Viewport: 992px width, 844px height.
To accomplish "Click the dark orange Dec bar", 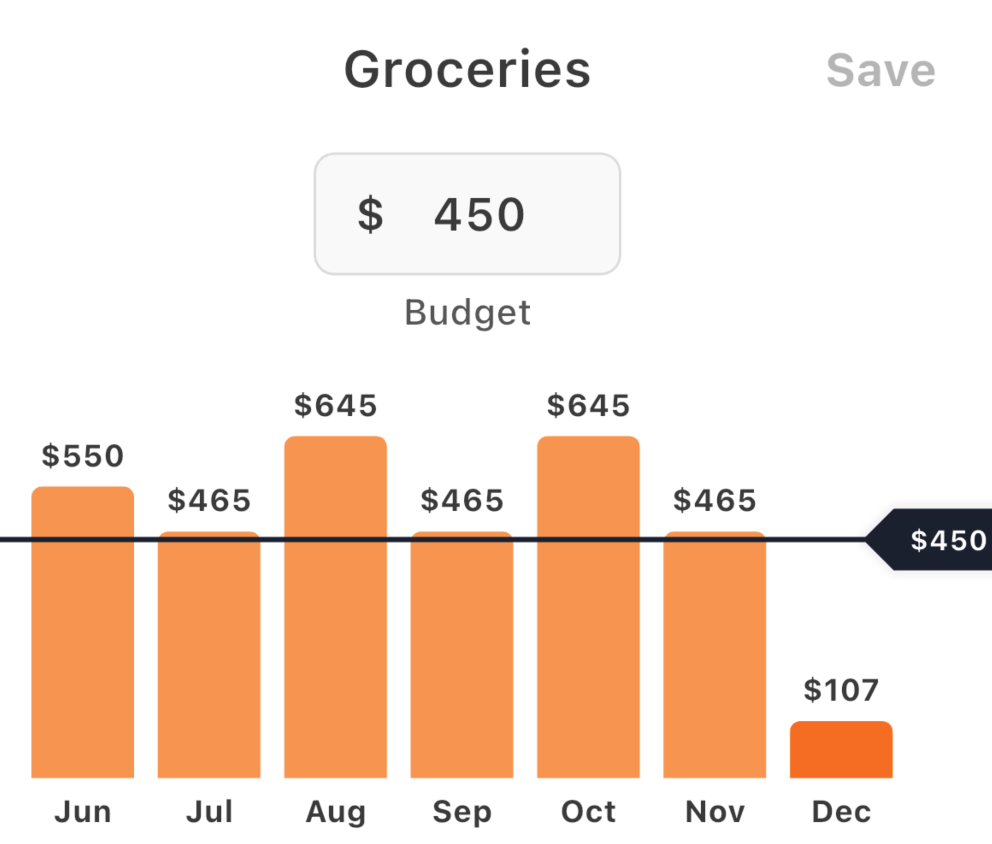I will (x=841, y=748).
